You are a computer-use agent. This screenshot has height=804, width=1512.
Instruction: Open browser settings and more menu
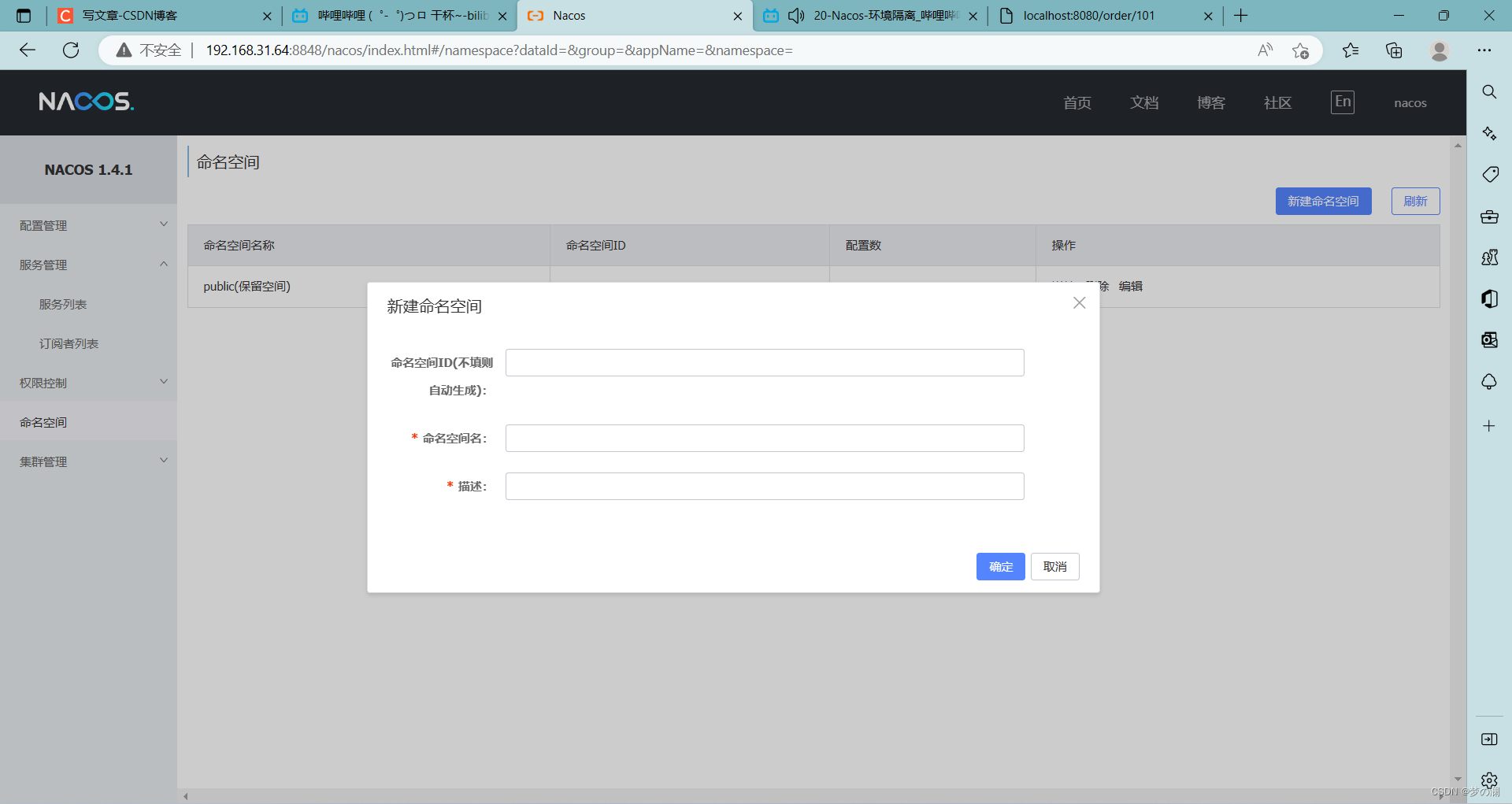[1484, 50]
